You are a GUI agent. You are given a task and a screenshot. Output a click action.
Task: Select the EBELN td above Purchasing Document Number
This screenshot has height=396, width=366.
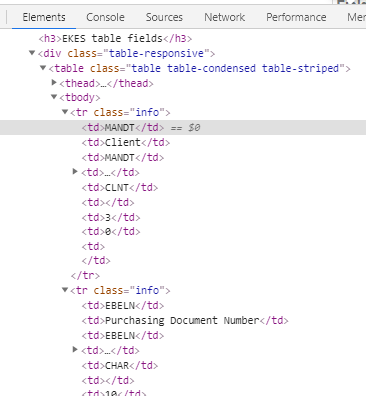point(123,305)
